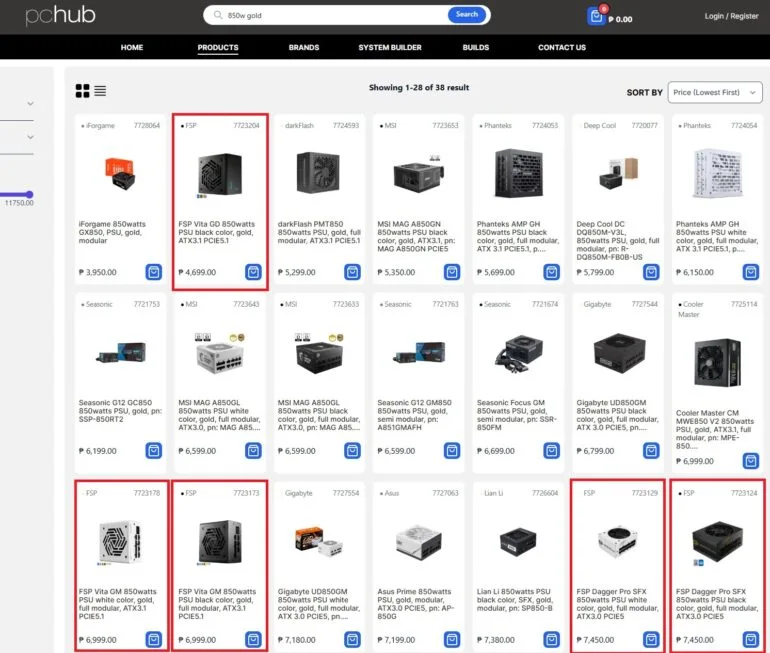Open the Products menu

(218, 48)
